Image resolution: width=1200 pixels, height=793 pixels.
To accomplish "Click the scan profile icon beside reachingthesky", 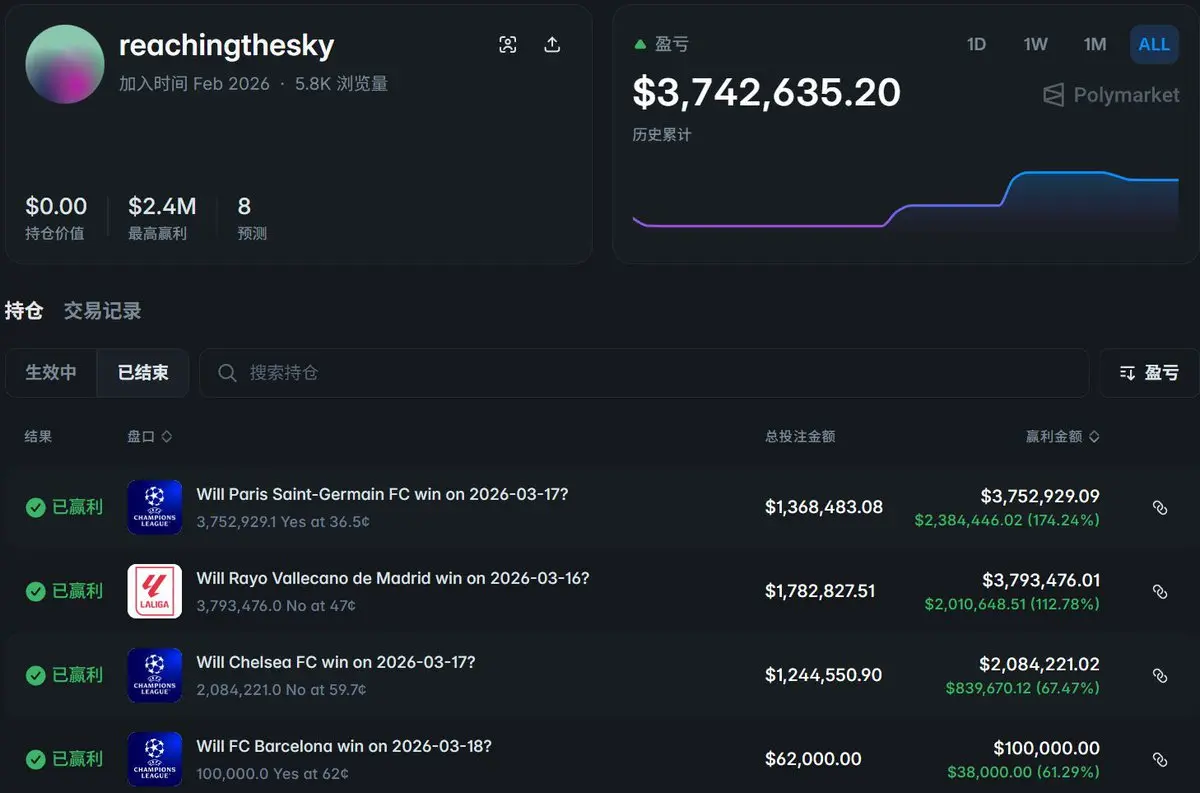I will (x=508, y=45).
